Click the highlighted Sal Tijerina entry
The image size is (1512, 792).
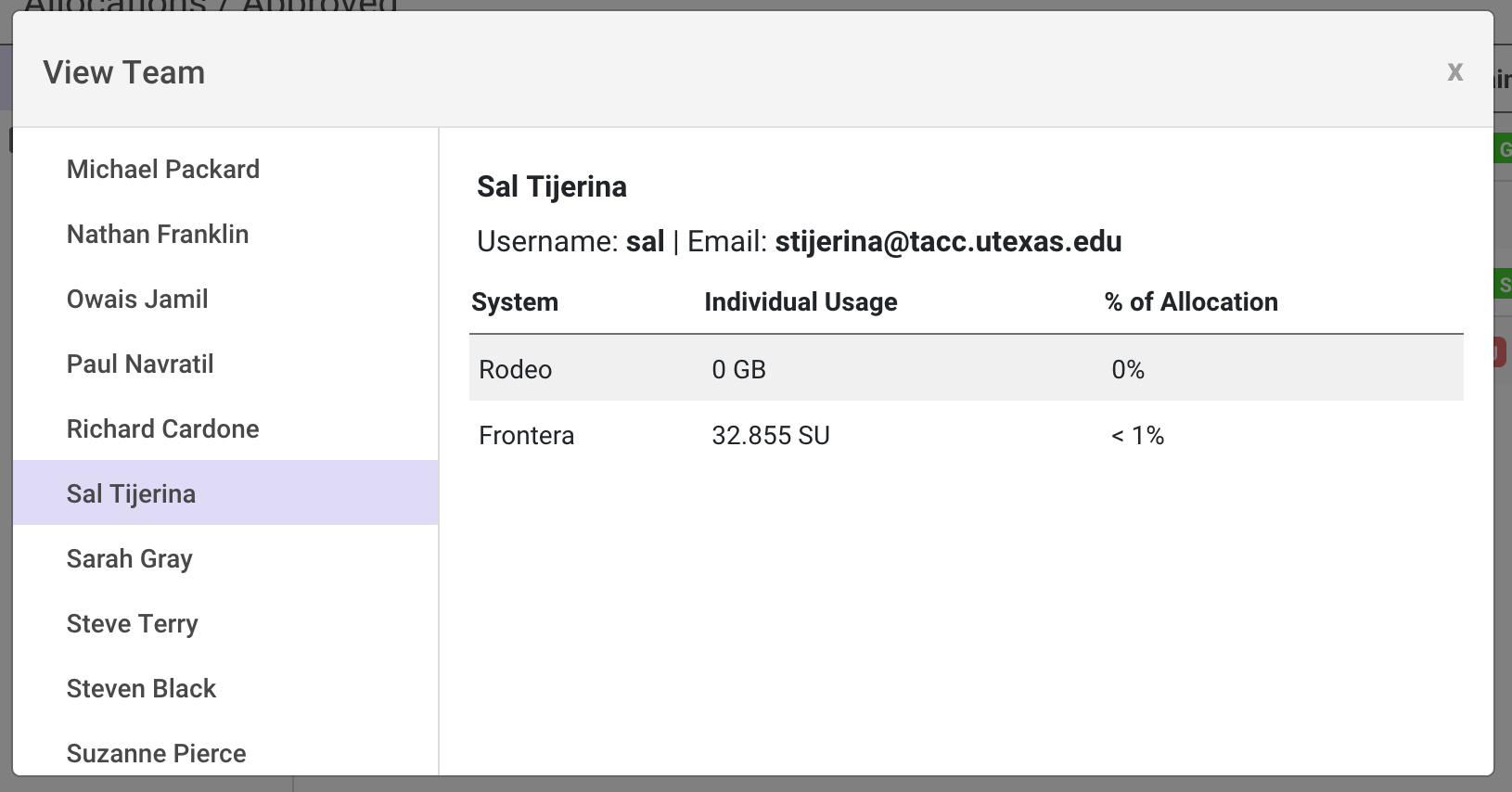coord(132,494)
